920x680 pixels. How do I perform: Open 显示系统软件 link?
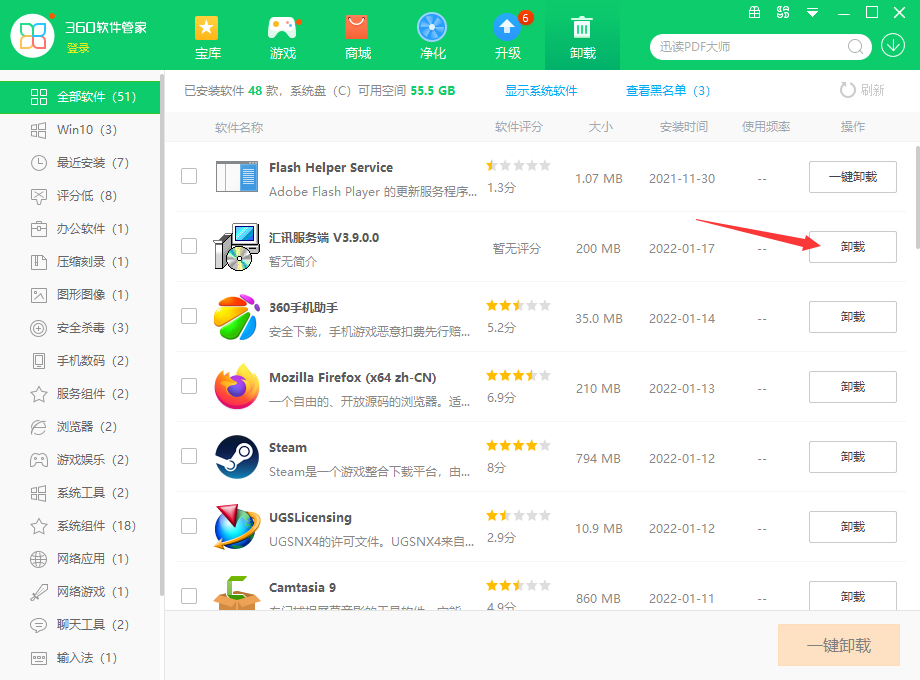tap(541, 90)
